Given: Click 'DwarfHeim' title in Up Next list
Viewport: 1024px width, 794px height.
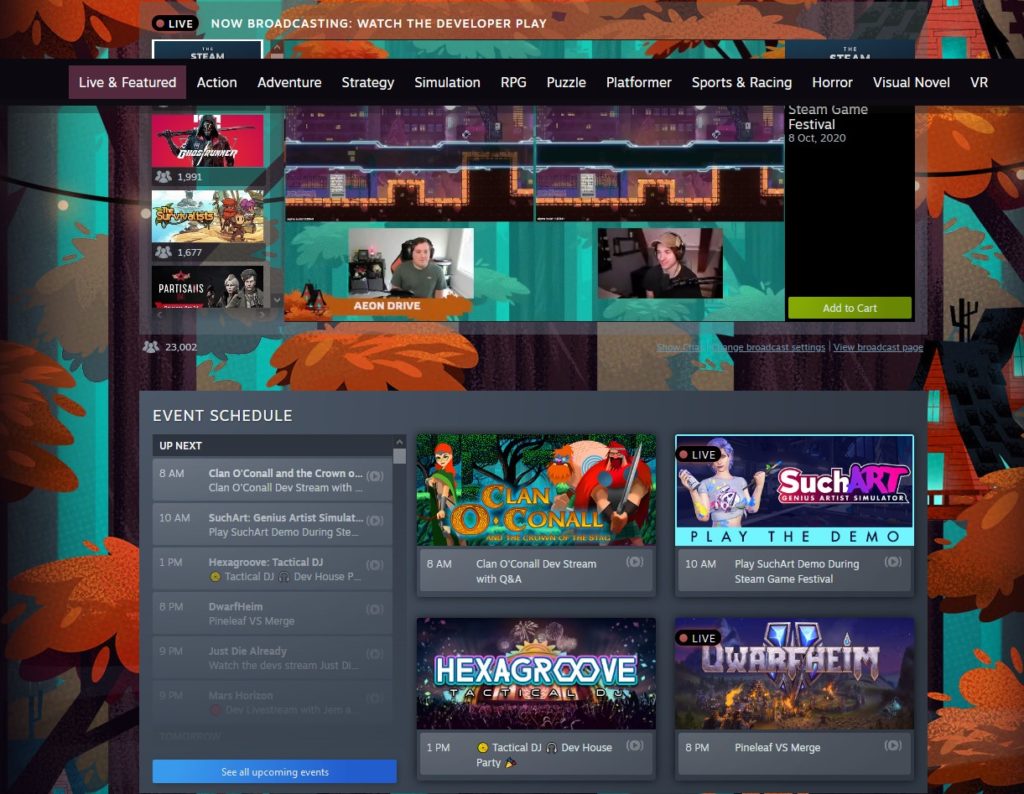Looking at the screenshot, I should pyautogui.click(x=236, y=607).
